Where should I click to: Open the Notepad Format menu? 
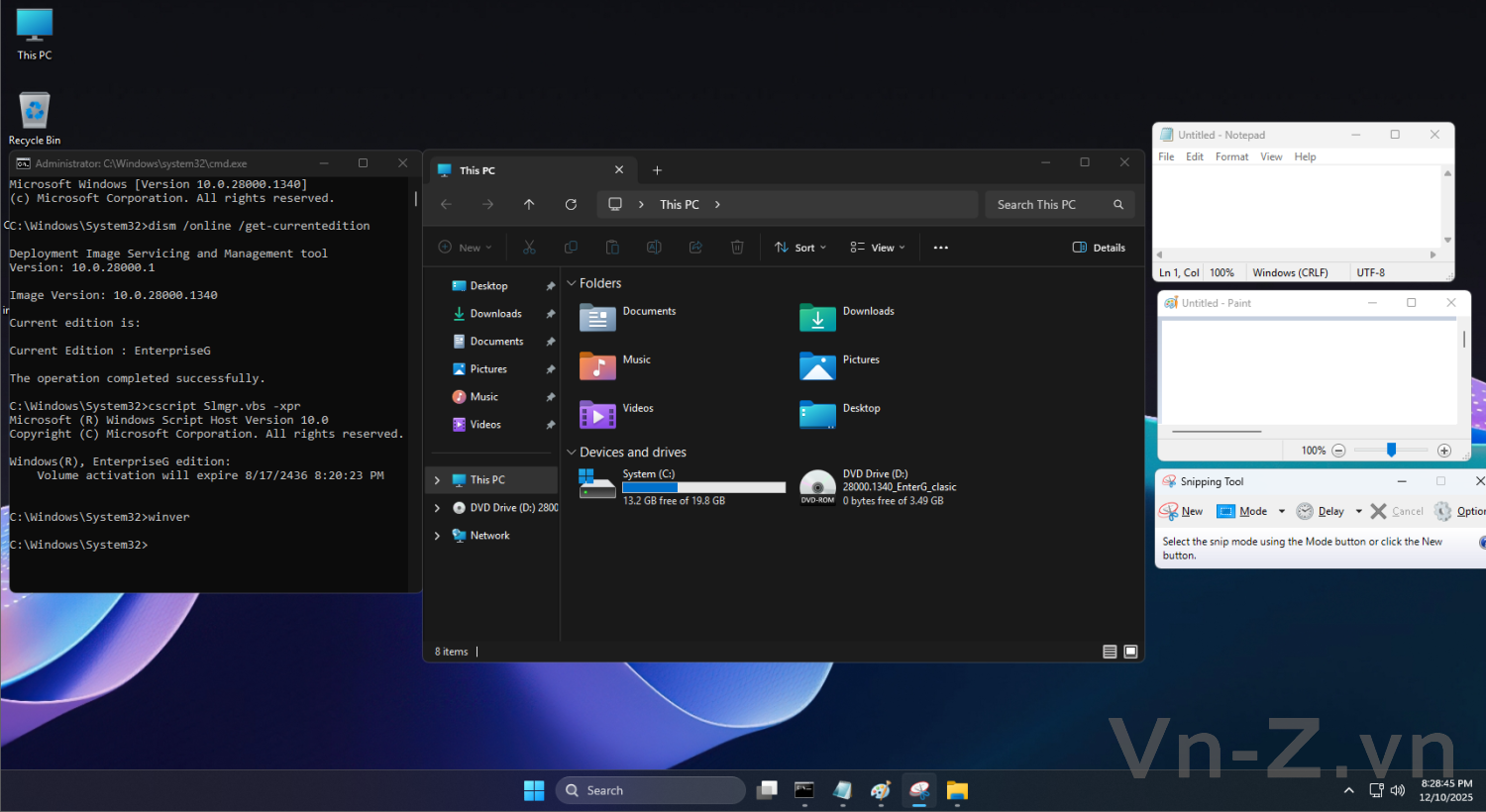pyautogui.click(x=1231, y=156)
